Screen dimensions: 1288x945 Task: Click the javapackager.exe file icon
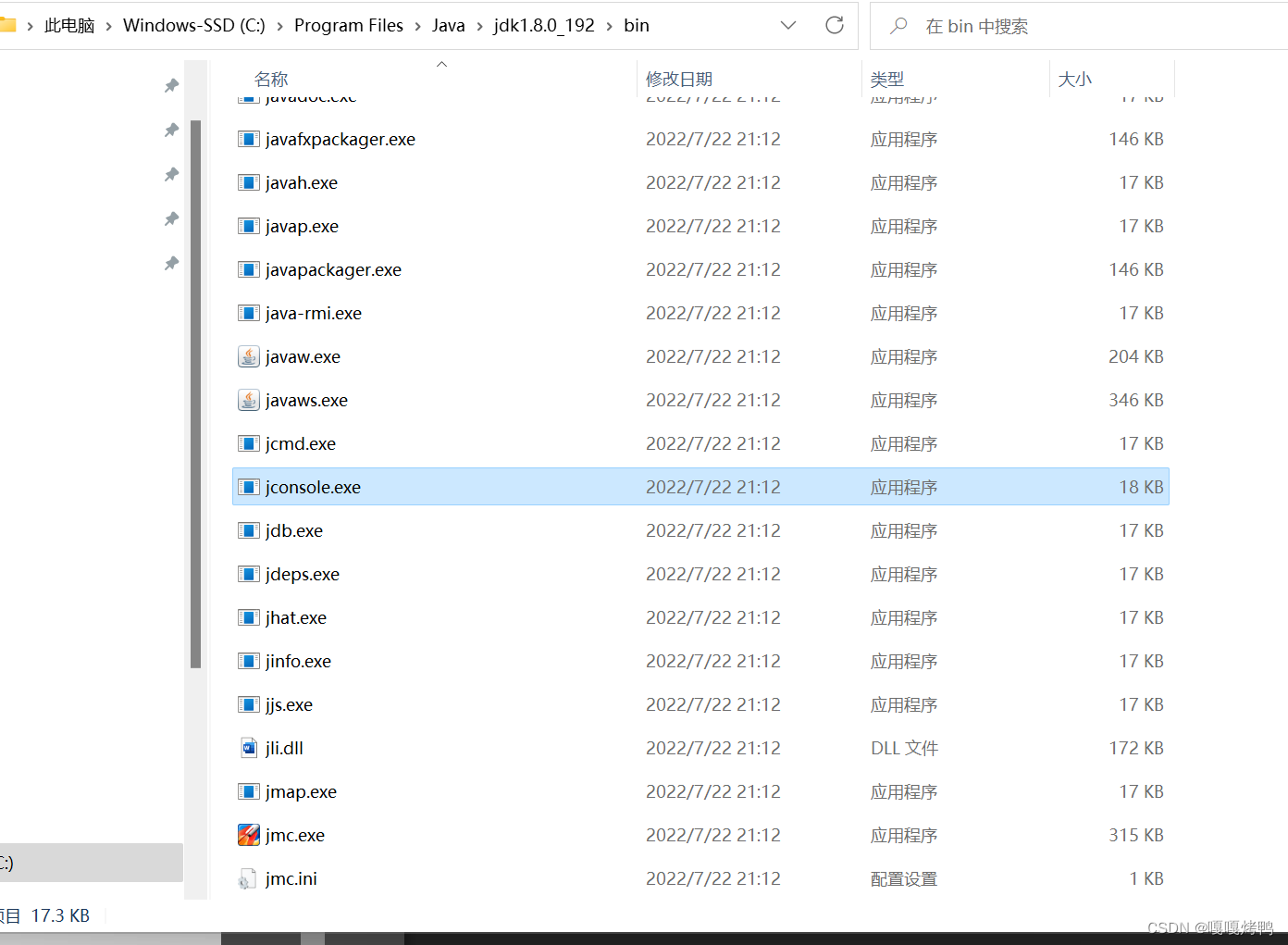pyautogui.click(x=248, y=269)
